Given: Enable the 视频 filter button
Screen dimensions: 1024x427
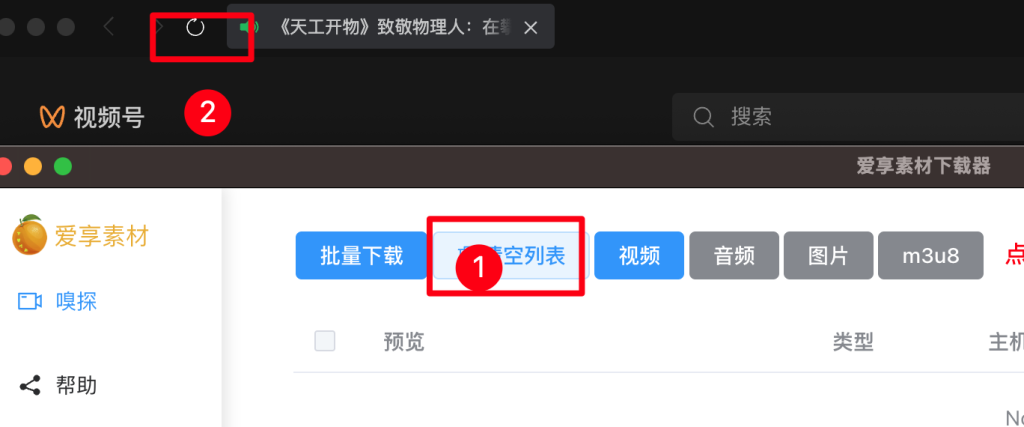Looking at the screenshot, I should 639,255.
